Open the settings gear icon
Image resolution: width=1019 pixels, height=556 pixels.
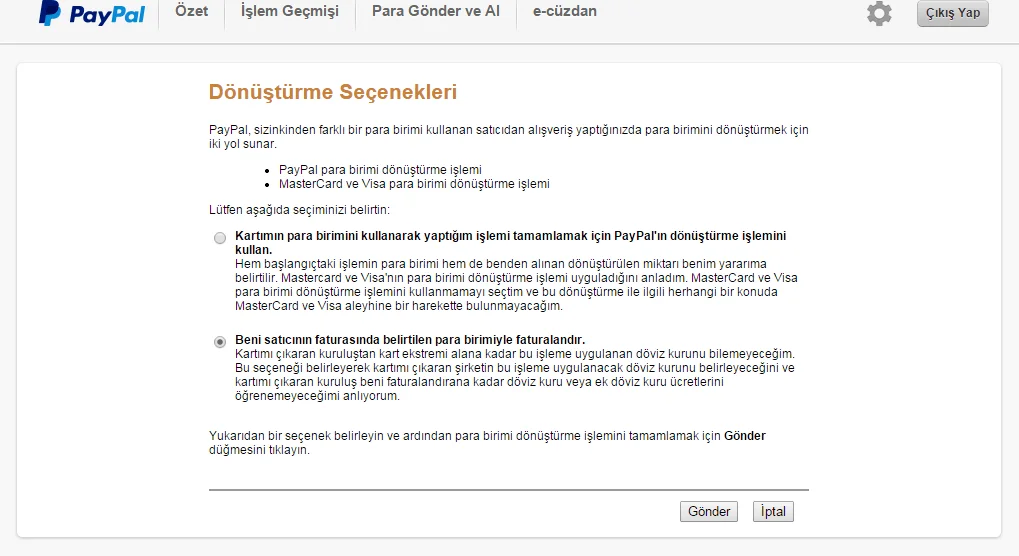879,13
